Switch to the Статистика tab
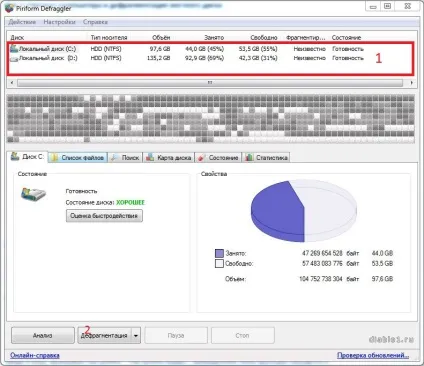This screenshot has height=366, width=424. point(266,158)
